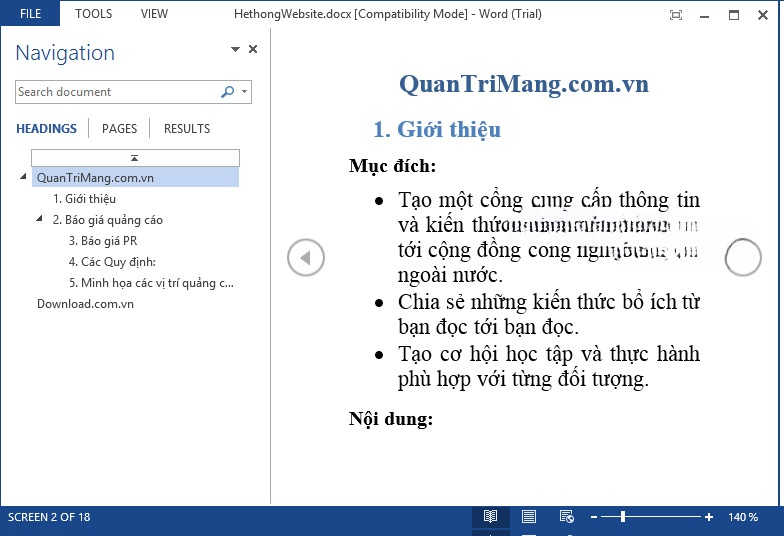This screenshot has width=784, height=536.
Task: Click the Mục đích: text
Action: coord(392,166)
